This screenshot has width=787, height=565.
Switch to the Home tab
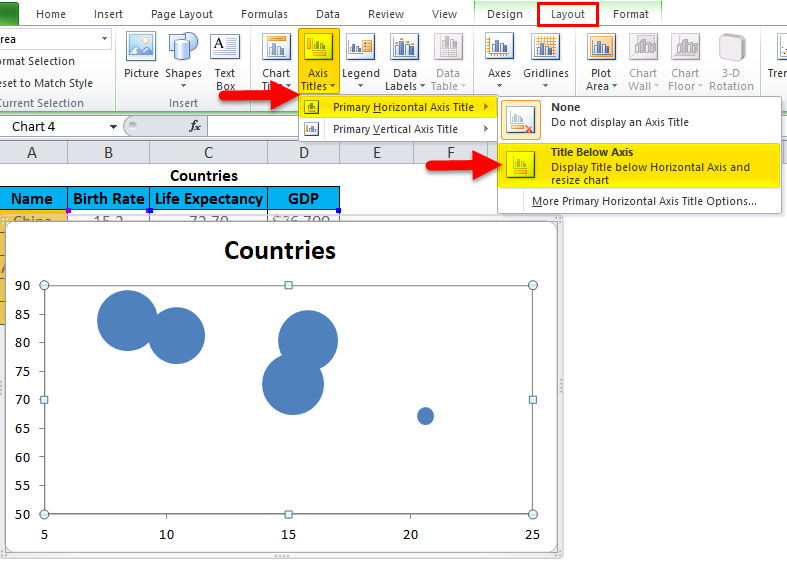(51, 14)
